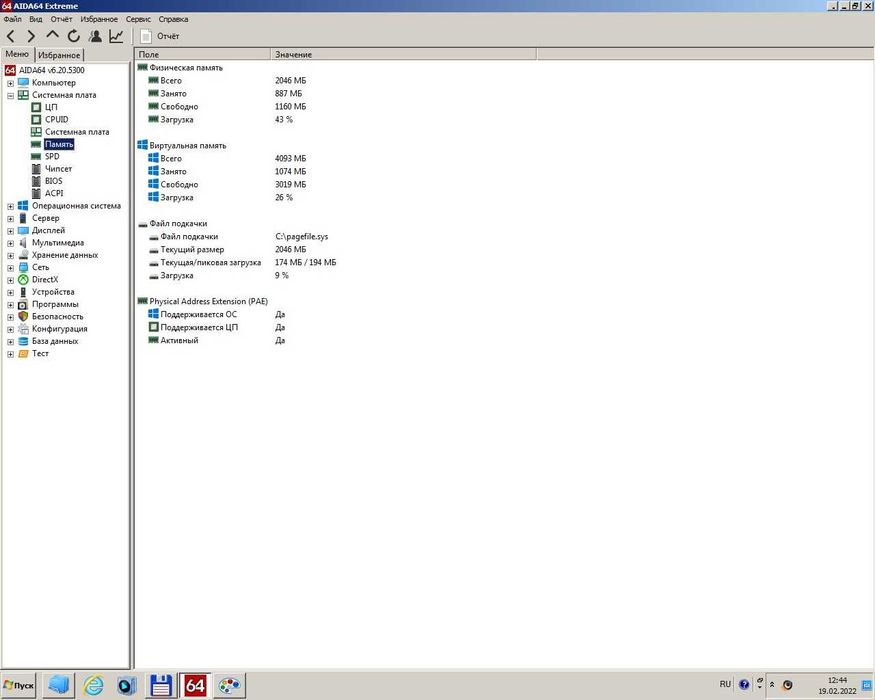Expand the Устройства tree node

(10, 293)
